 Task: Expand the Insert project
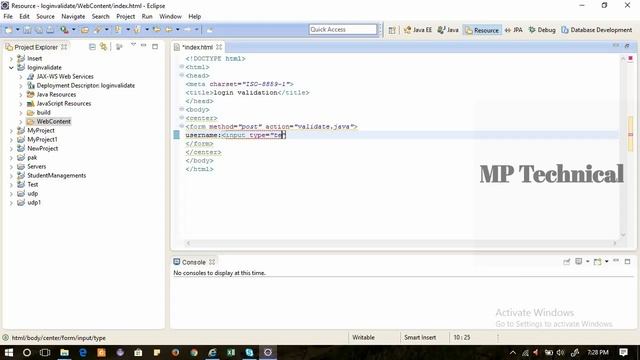point(11,58)
